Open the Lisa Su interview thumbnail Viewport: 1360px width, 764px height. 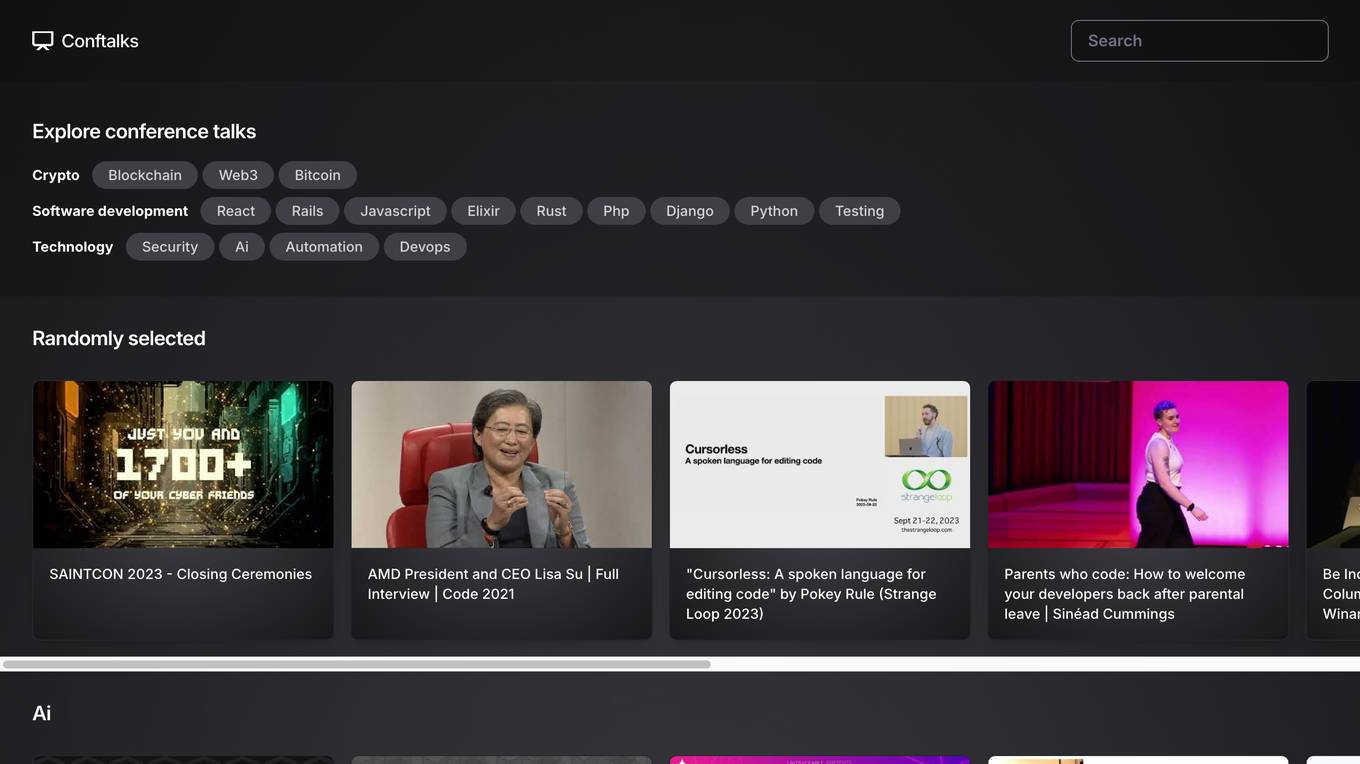tap(501, 464)
